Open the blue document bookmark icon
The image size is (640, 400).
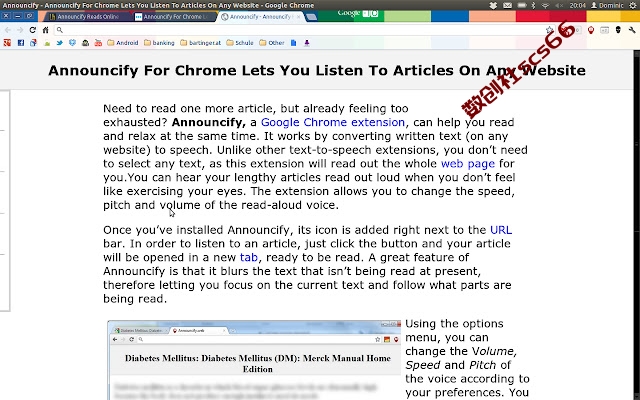click(x=293, y=42)
